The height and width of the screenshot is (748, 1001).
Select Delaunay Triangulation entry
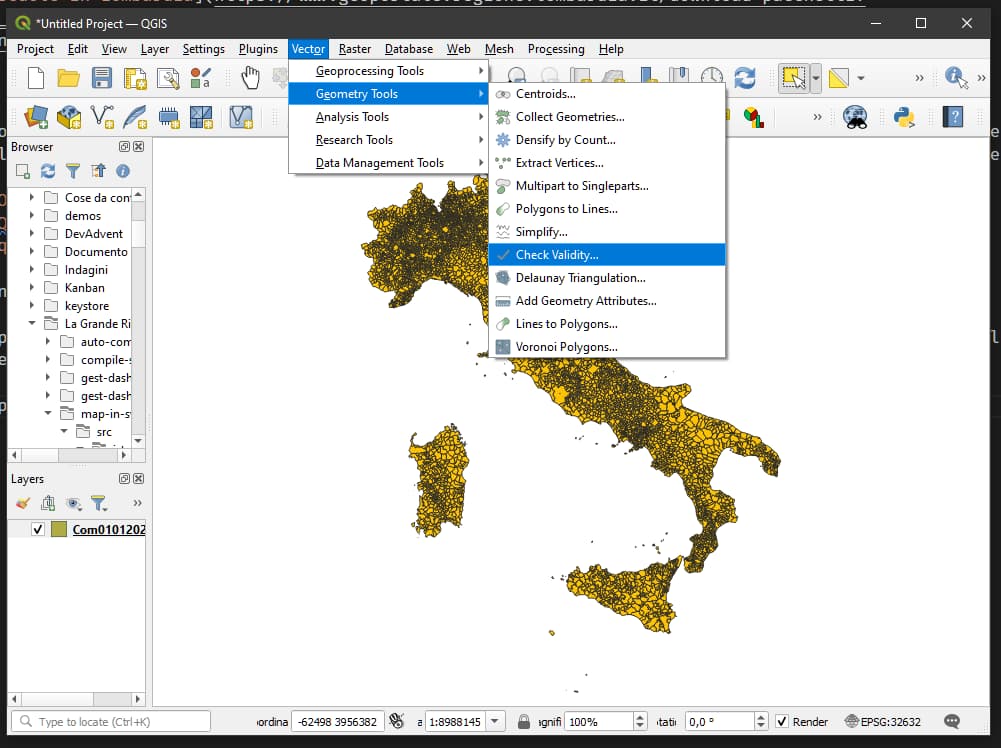[x=607, y=278]
